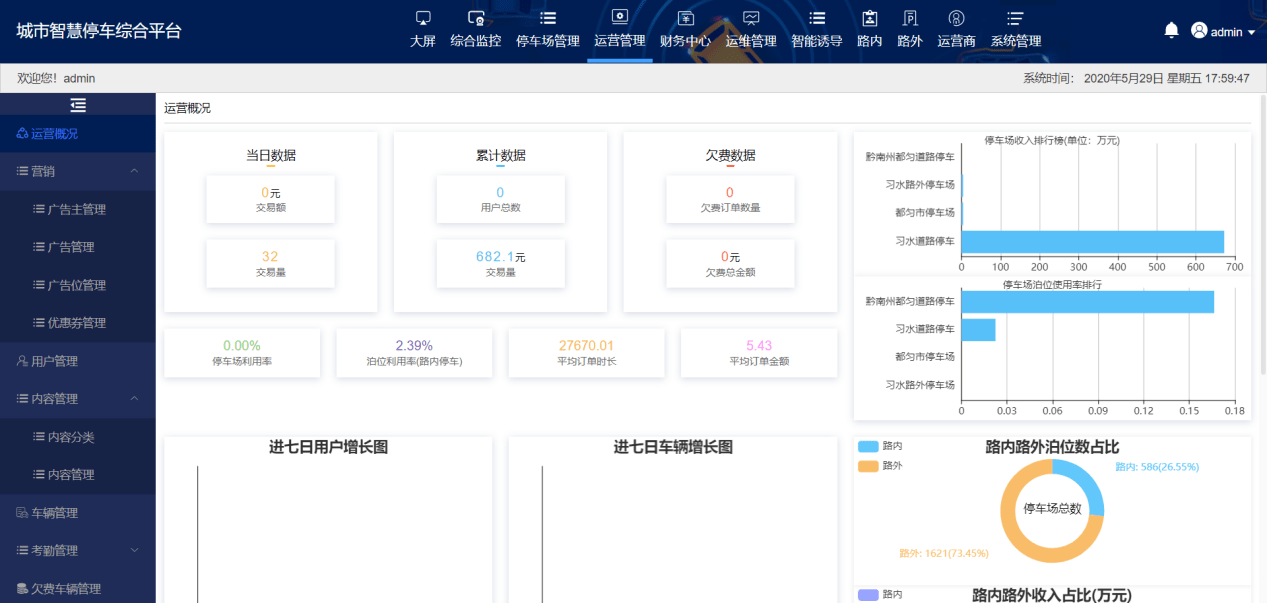Collapse sidebar with the menu fold icon
The image size is (1267, 603).
78,105
